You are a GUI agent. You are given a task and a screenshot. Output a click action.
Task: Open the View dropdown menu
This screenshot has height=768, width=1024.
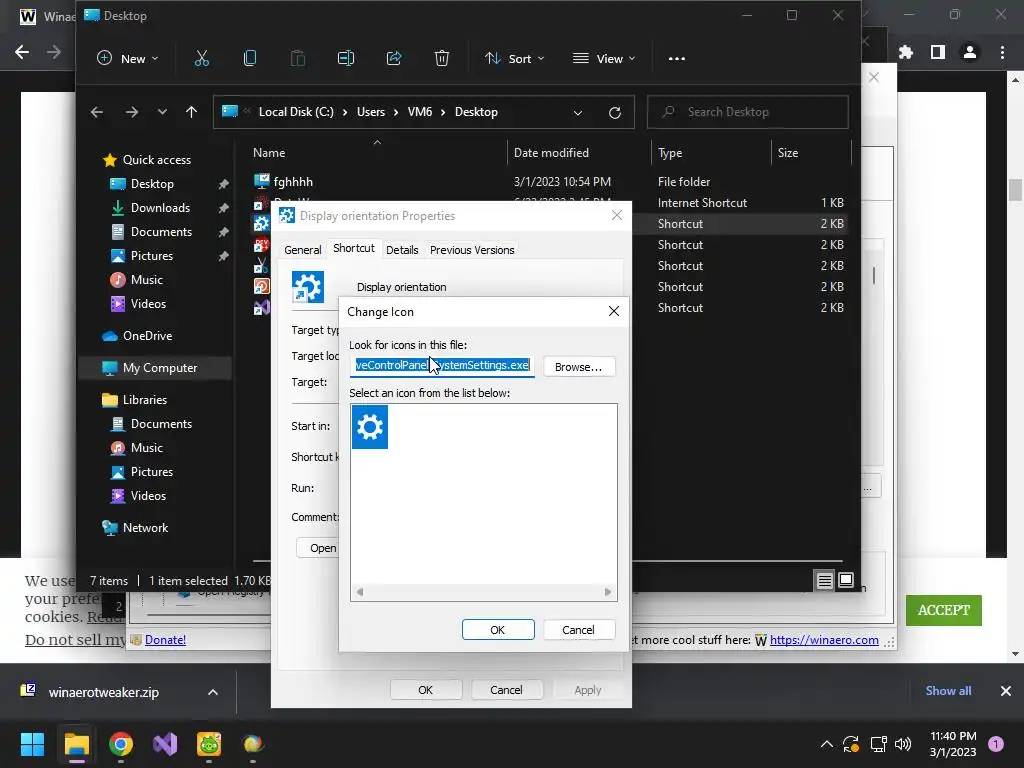click(603, 59)
